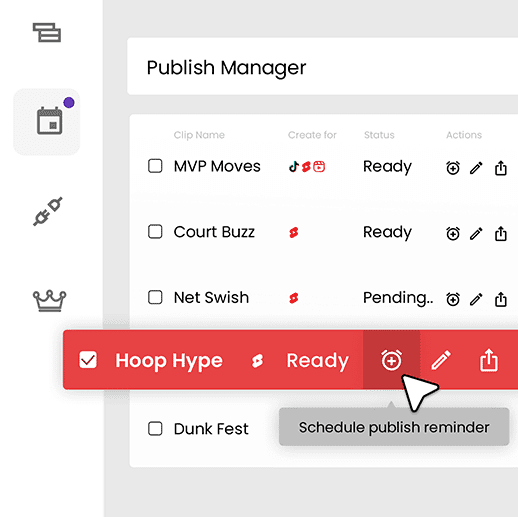Open the stacked layers sidebar icon
Screen dimensions: 518x517
[x=47, y=32]
